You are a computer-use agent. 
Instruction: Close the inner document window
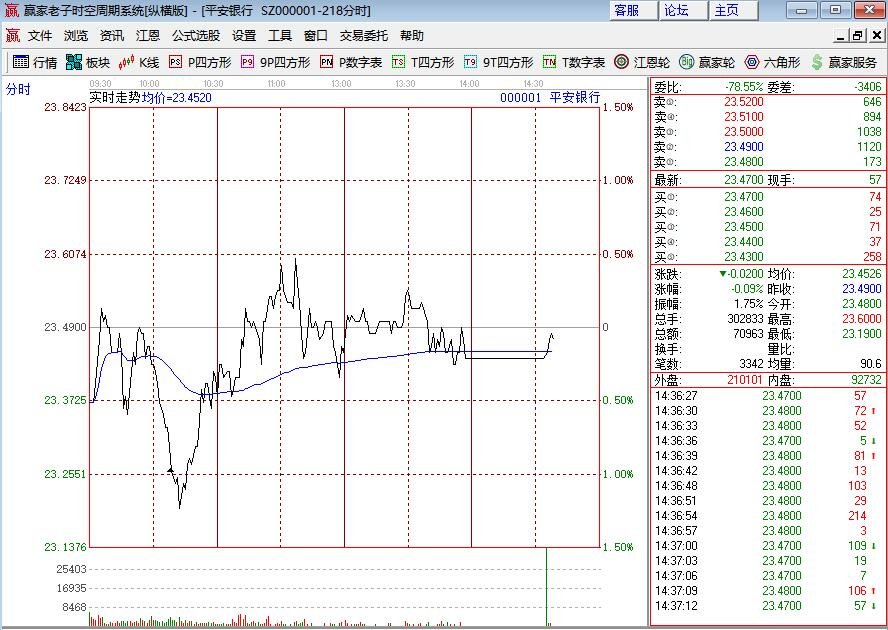(x=877, y=36)
